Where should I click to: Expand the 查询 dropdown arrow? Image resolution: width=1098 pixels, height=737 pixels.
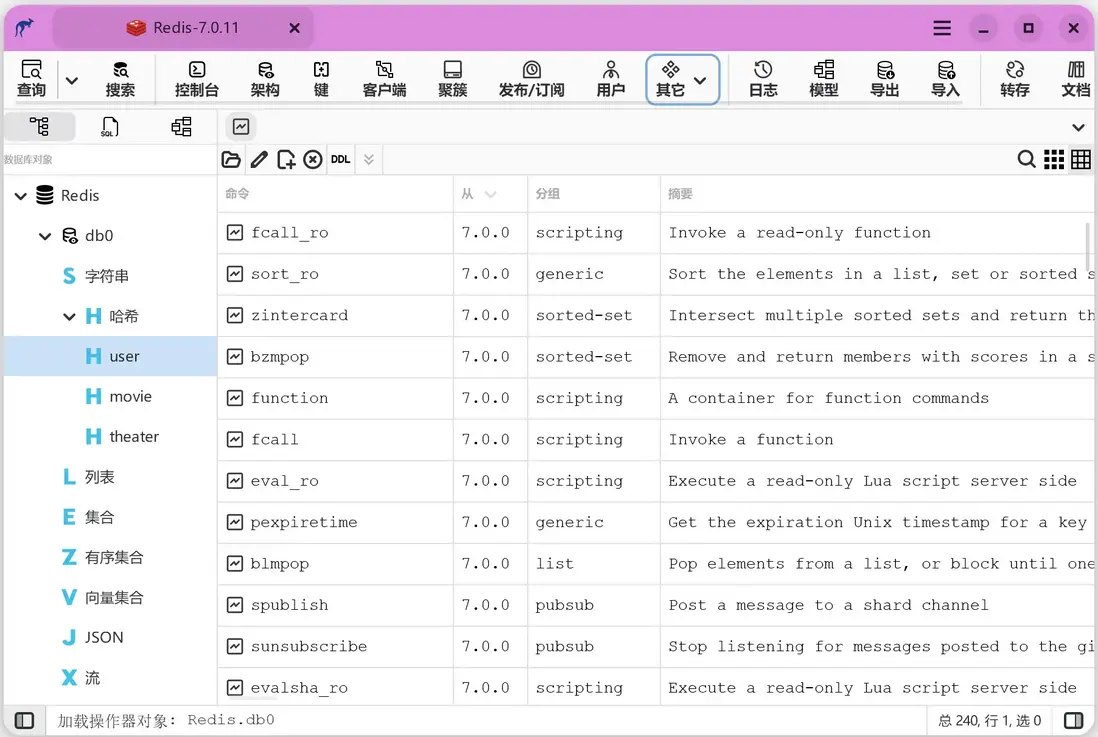(x=71, y=80)
